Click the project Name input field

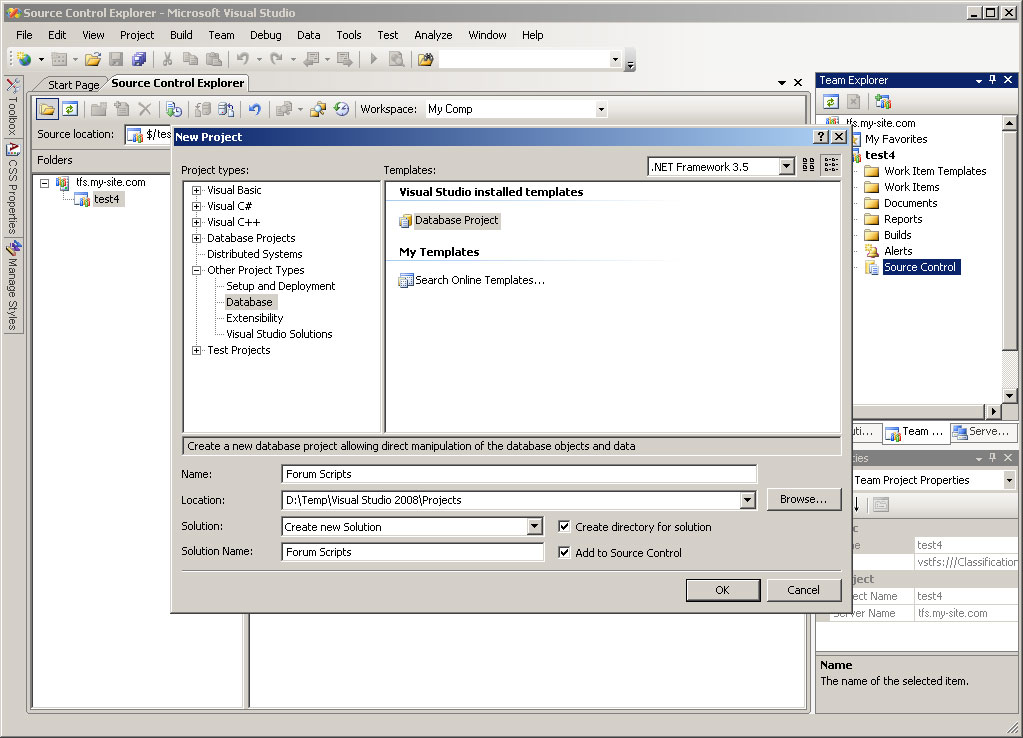[x=519, y=474]
